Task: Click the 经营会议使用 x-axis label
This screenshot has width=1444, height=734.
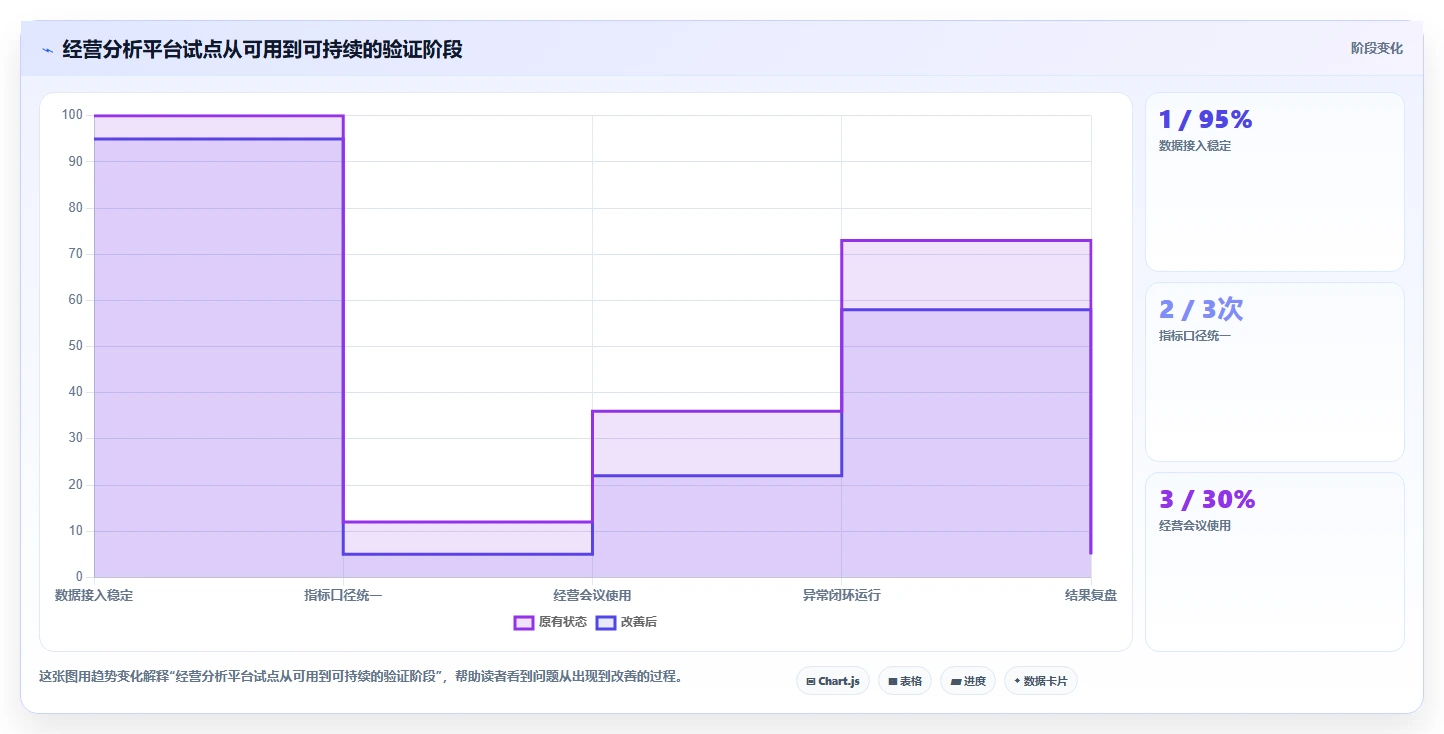Action: [592, 595]
